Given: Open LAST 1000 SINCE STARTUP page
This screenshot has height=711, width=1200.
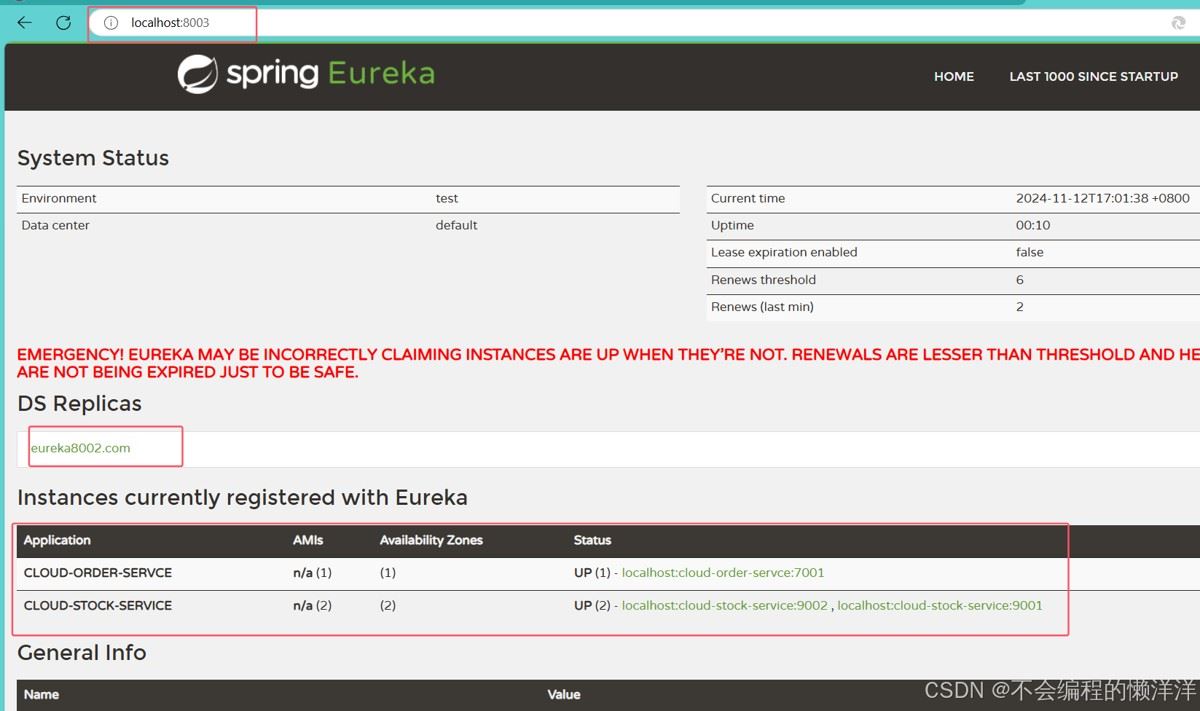Looking at the screenshot, I should click(x=1093, y=76).
